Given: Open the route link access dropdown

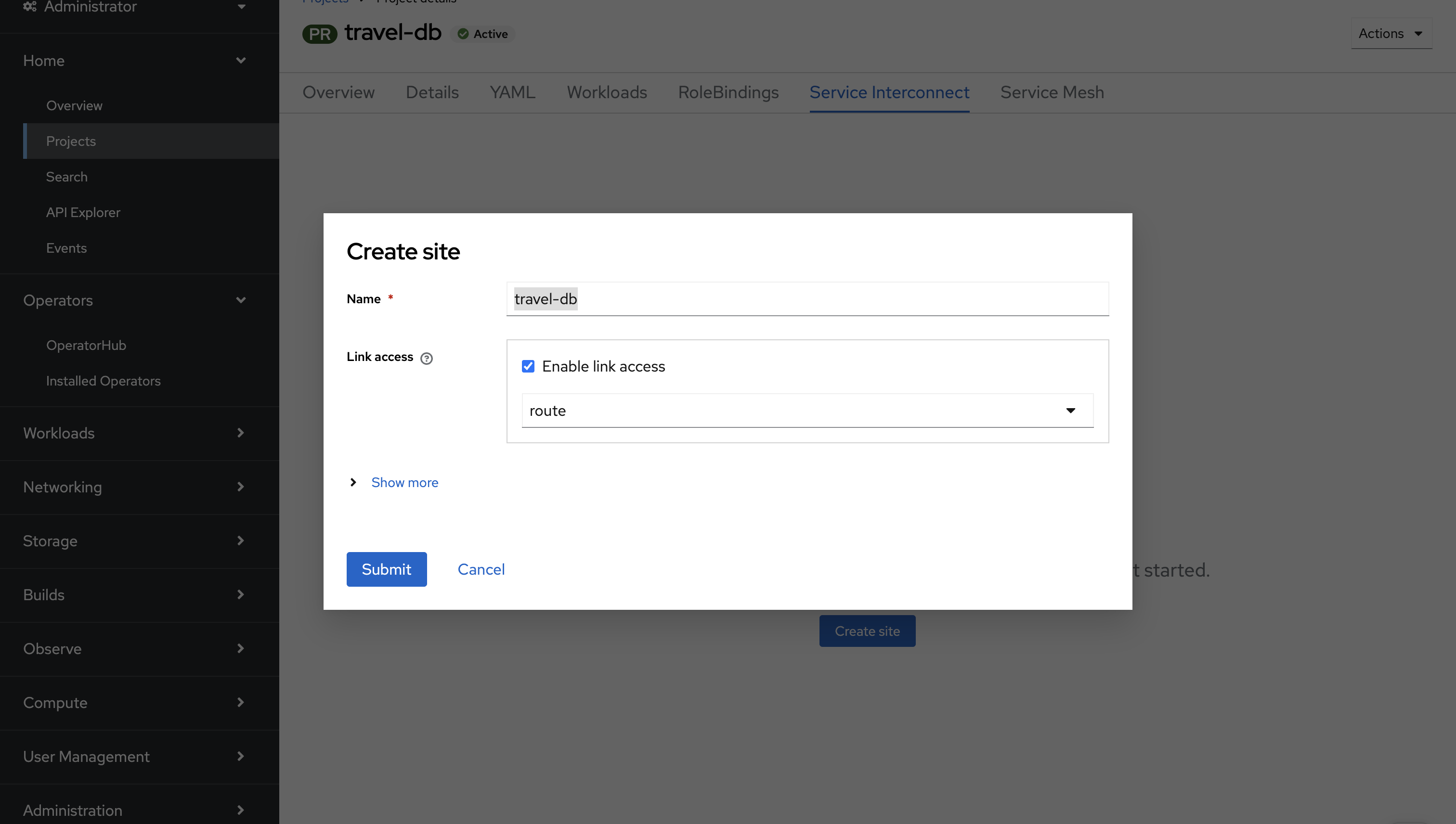Looking at the screenshot, I should (807, 410).
